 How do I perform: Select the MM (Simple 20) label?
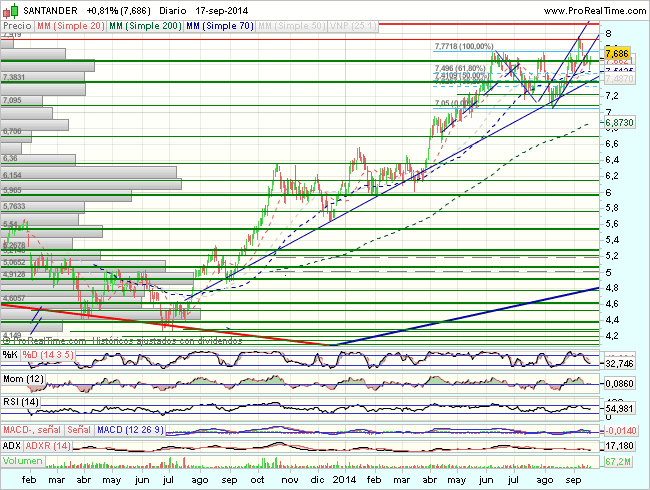point(70,26)
